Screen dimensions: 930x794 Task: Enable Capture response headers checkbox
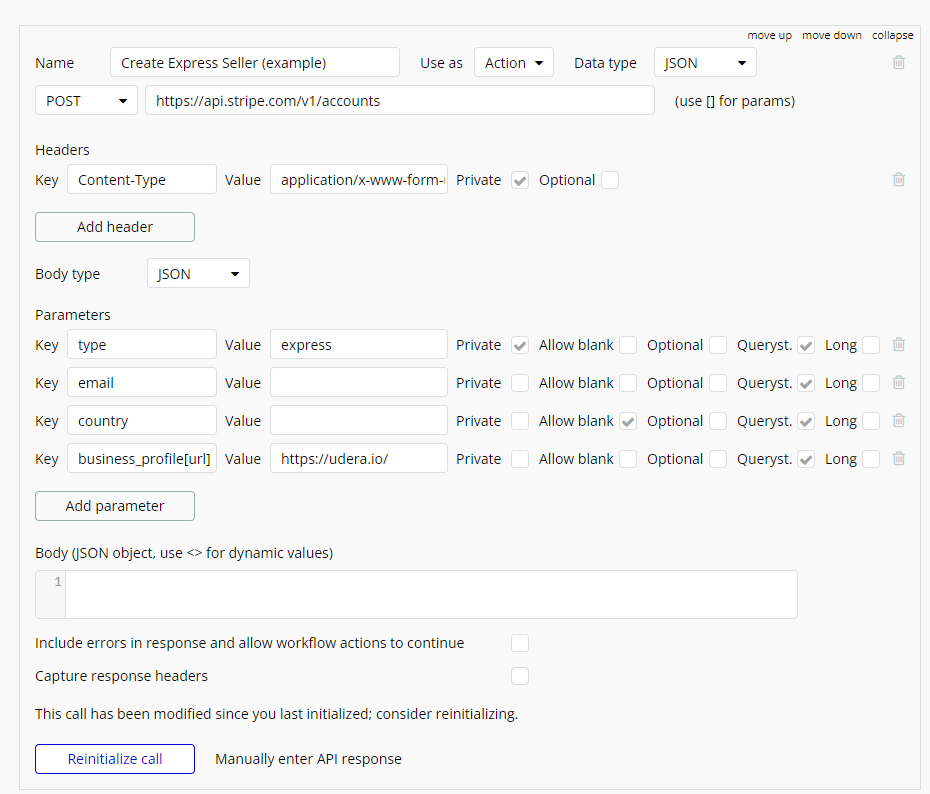520,676
